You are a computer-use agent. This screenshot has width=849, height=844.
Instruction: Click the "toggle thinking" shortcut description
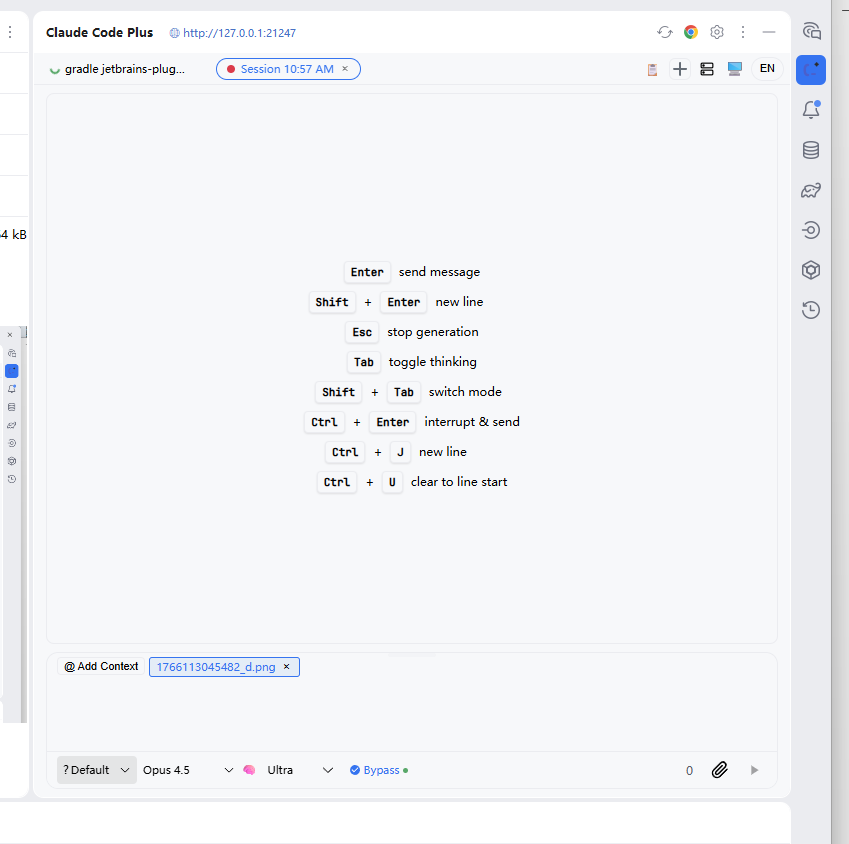pos(433,362)
